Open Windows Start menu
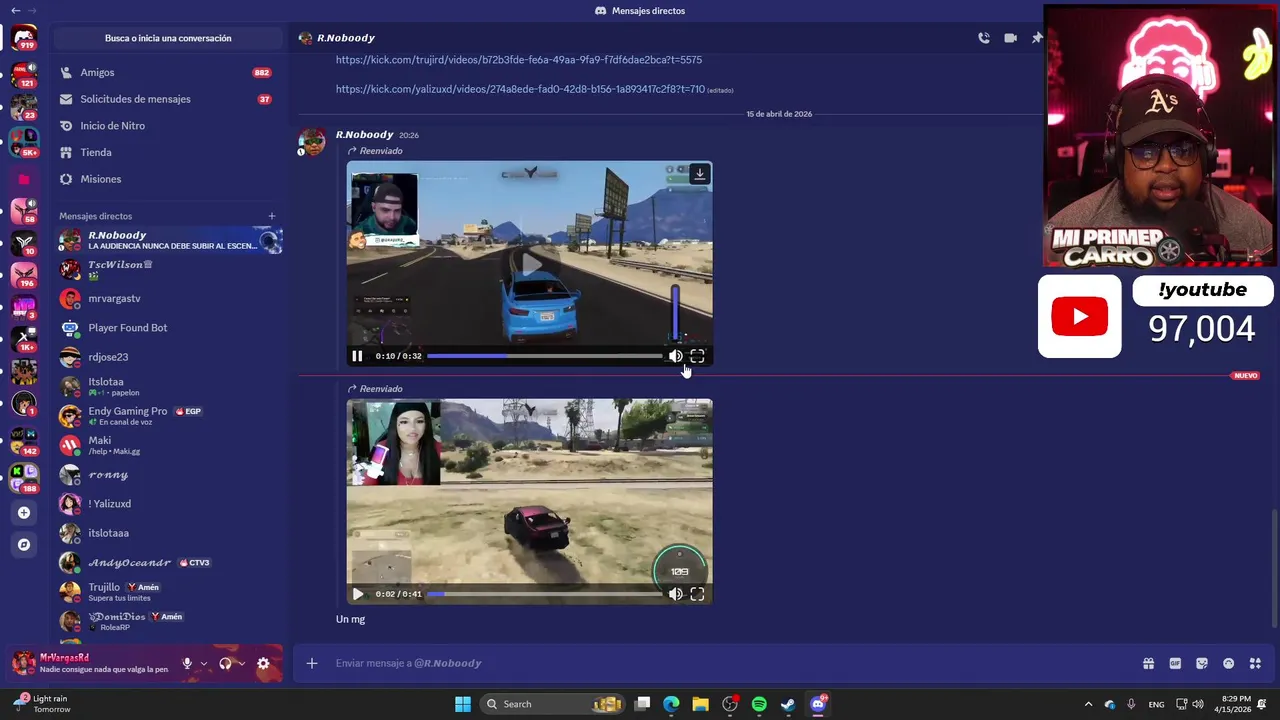This screenshot has height=720, width=1280. coord(463,704)
